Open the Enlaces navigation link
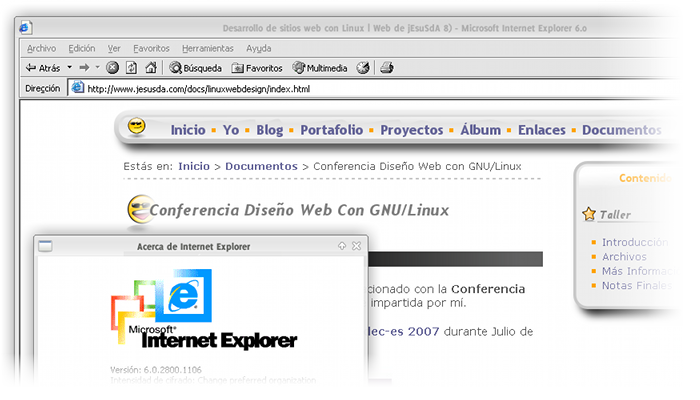Image resolution: width=700 pixels, height=400 pixels. click(x=542, y=130)
